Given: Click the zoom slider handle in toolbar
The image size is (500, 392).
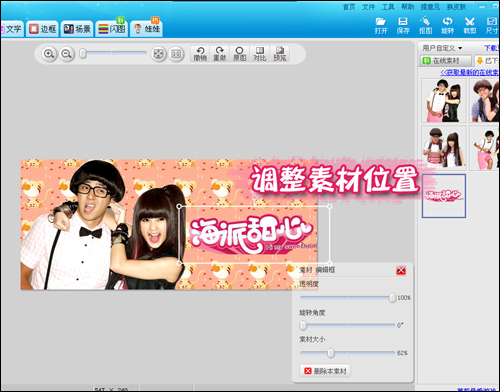Looking at the screenshot, I should tap(83, 54).
